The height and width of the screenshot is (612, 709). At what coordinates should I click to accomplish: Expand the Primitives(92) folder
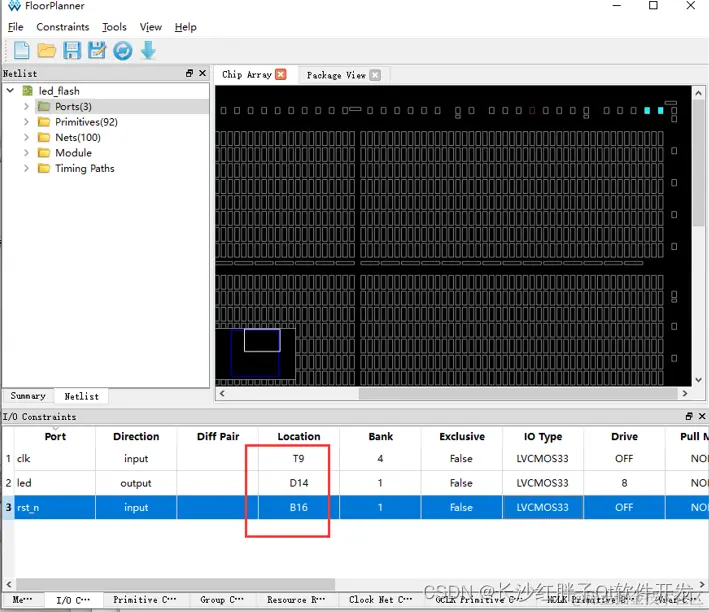pyautogui.click(x=26, y=122)
